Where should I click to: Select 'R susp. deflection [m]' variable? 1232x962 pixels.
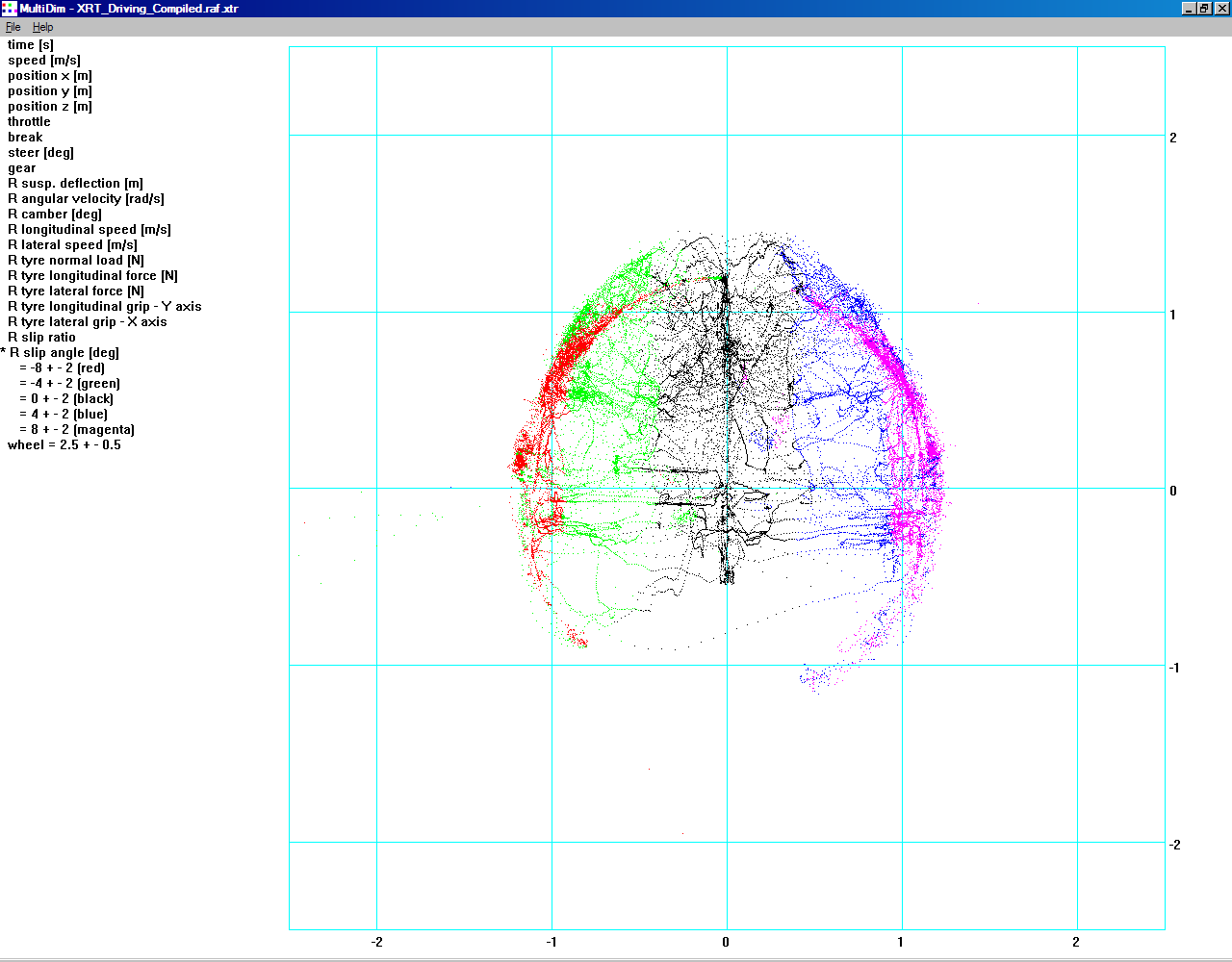click(75, 184)
